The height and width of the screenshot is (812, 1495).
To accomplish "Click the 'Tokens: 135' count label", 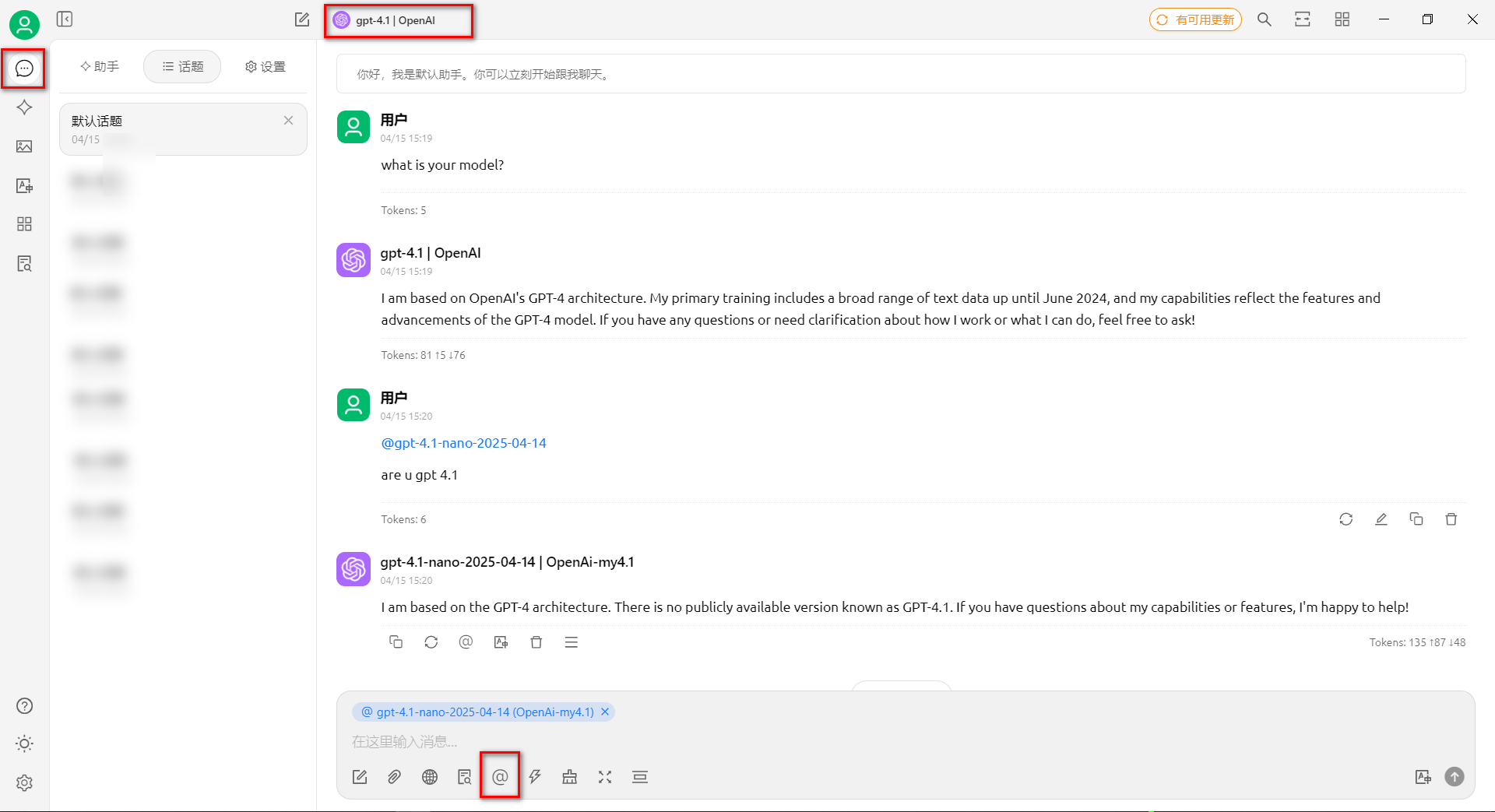I will click(x=1417, y=642).
